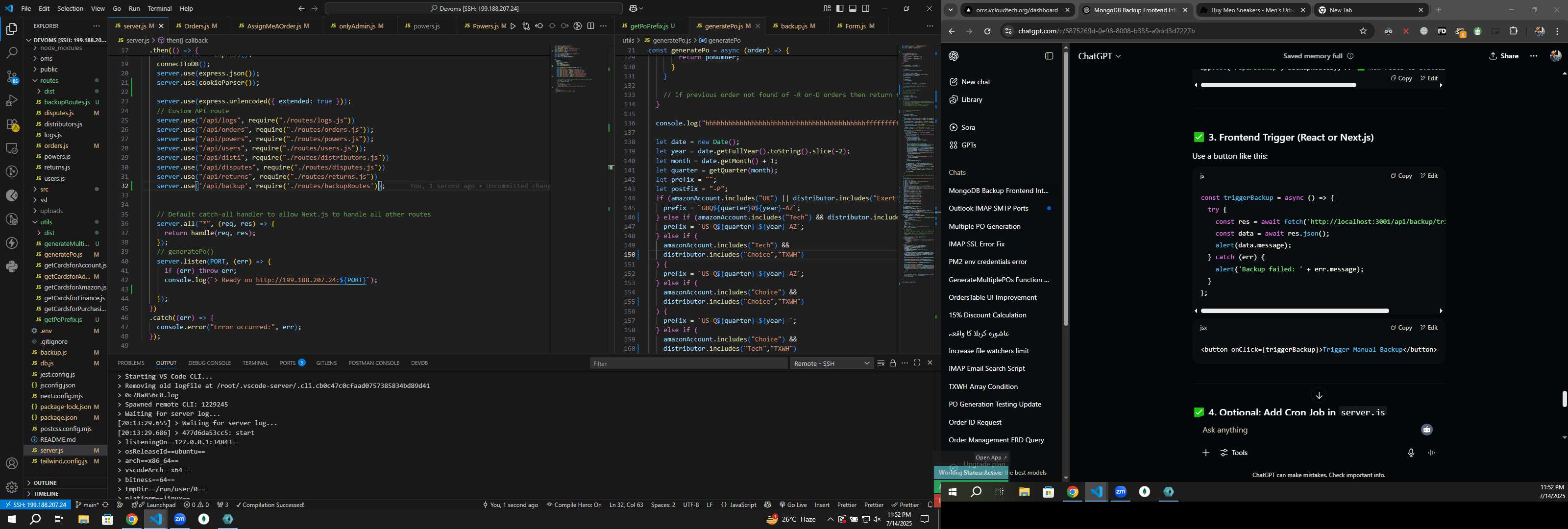The height and width of the screenshot is (529, 1568).
Task: Click the Share button in ChatGPT
Action: point(1503,56)
